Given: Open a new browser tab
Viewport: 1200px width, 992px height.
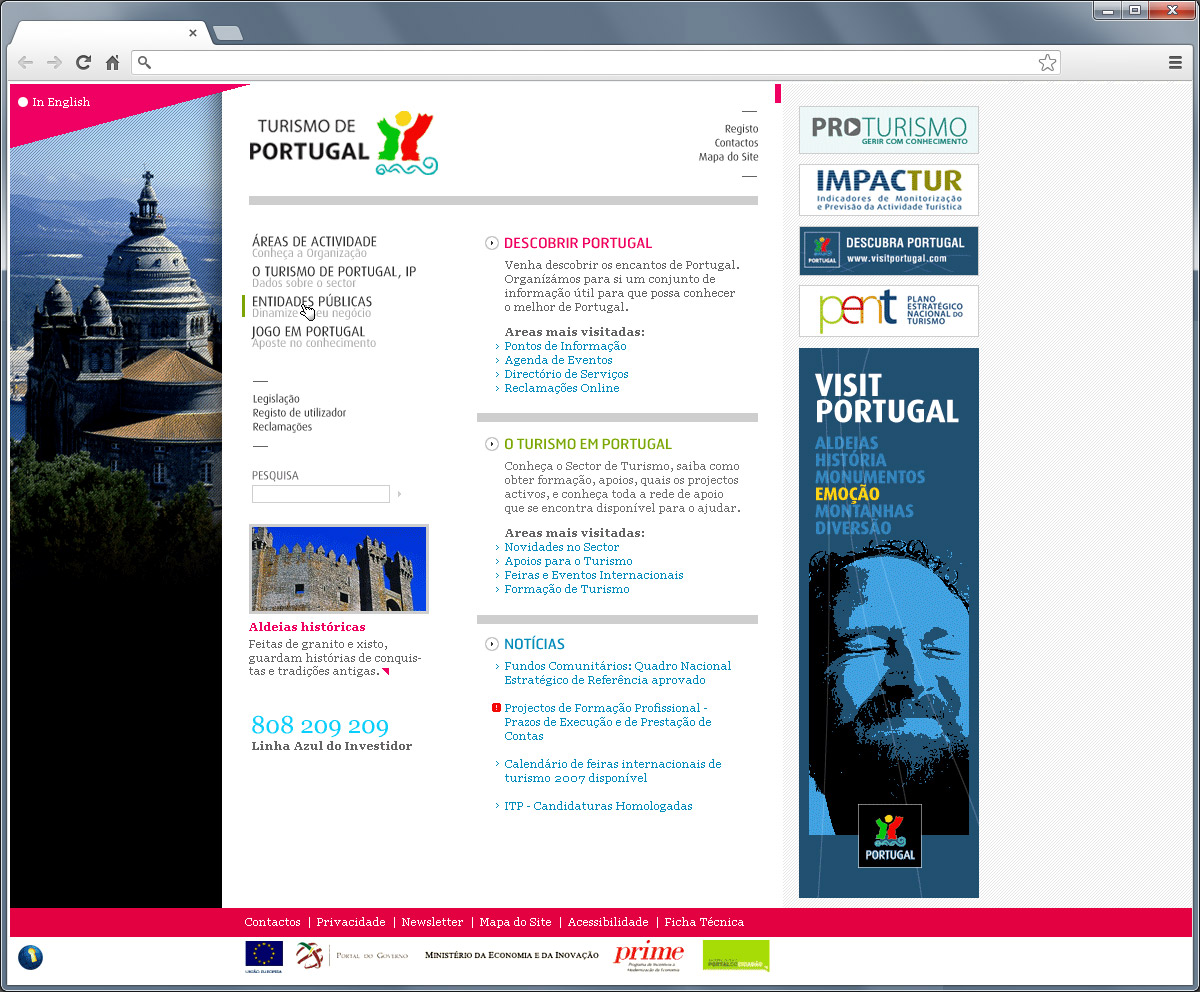Looking at the screenshot, I should point(228,34).
